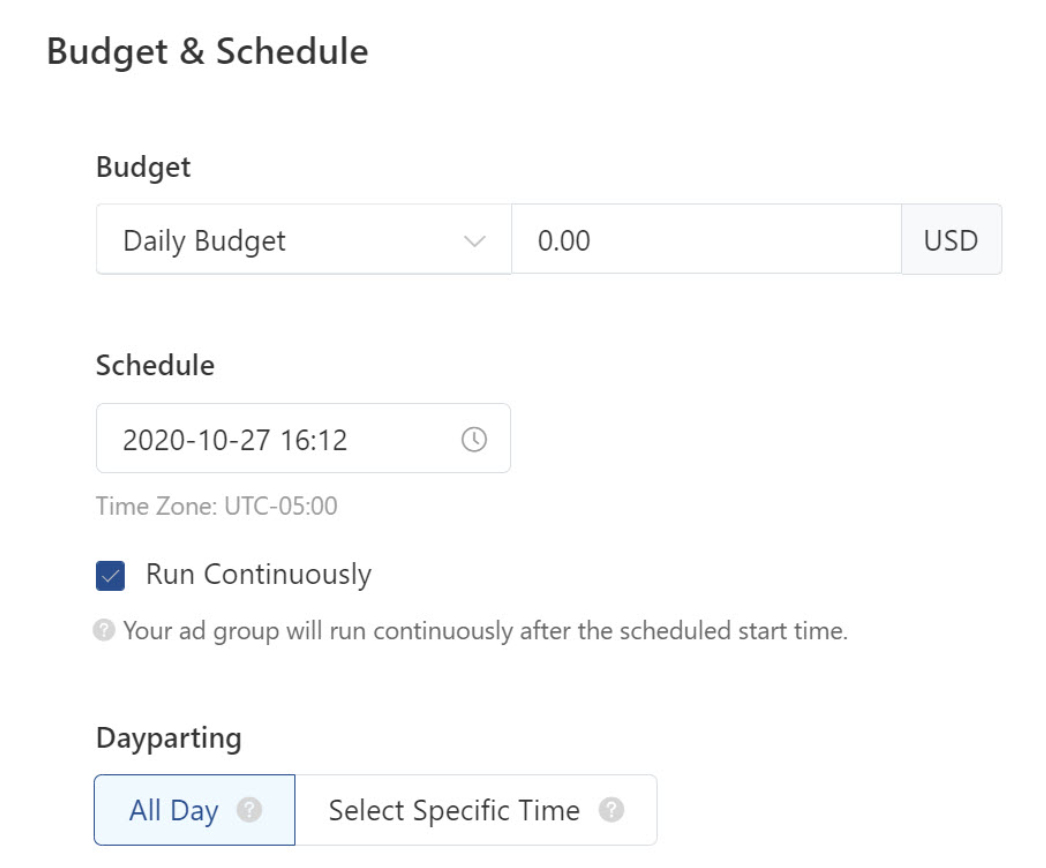The width and height of the screenshot is (1046, 868).
Task: Click the help icon next to All Day
Action: 251,810
